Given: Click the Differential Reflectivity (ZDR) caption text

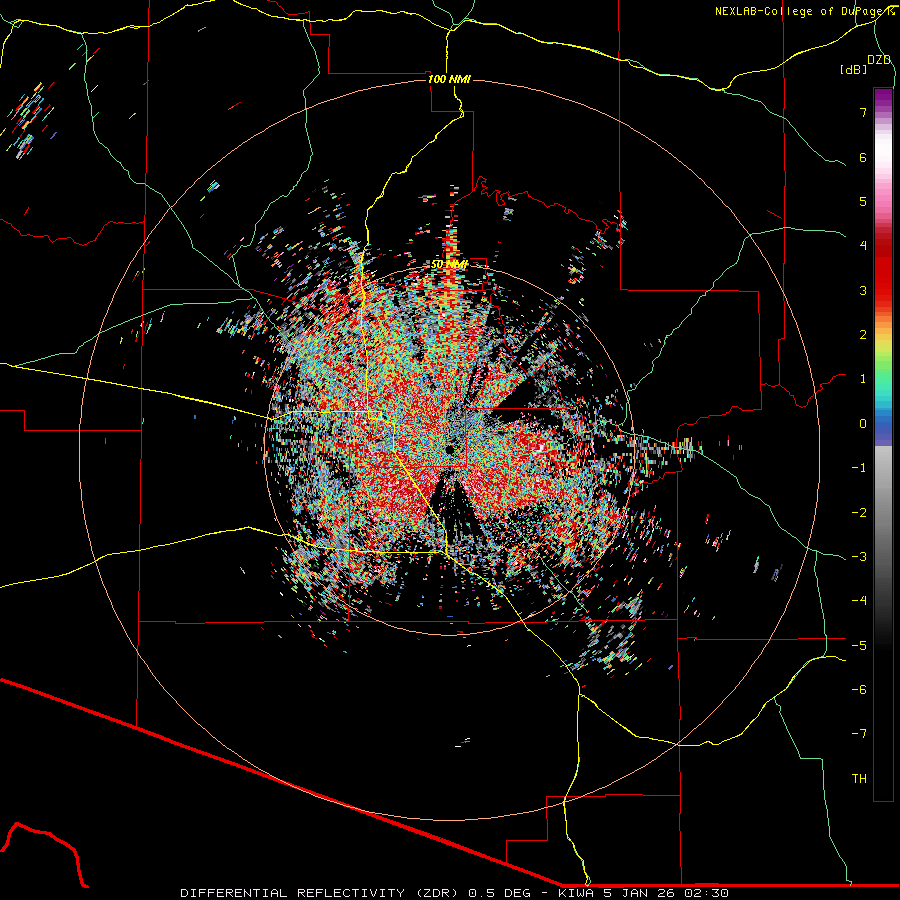Looking at the screenshot, I should (x=321, y=893).
